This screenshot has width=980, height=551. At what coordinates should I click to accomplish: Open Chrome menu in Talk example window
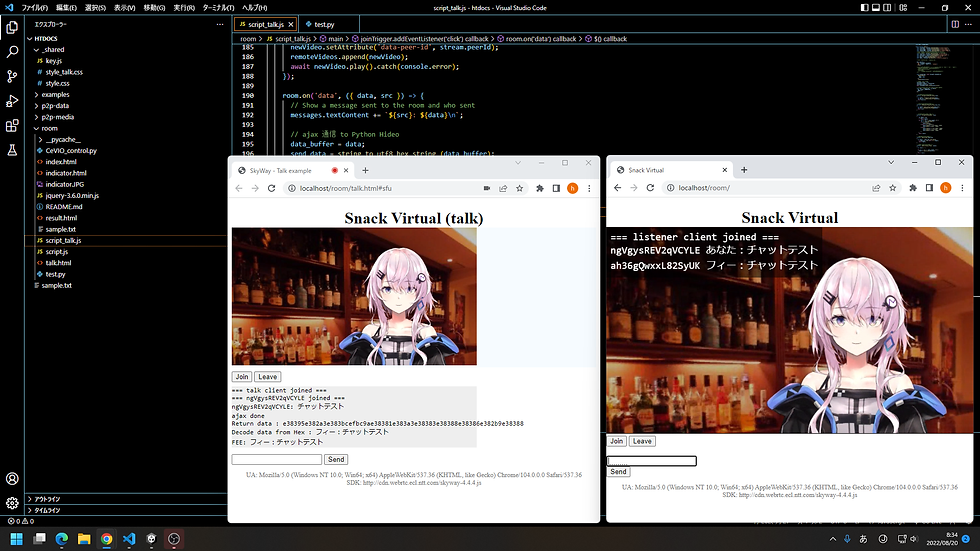589,188
